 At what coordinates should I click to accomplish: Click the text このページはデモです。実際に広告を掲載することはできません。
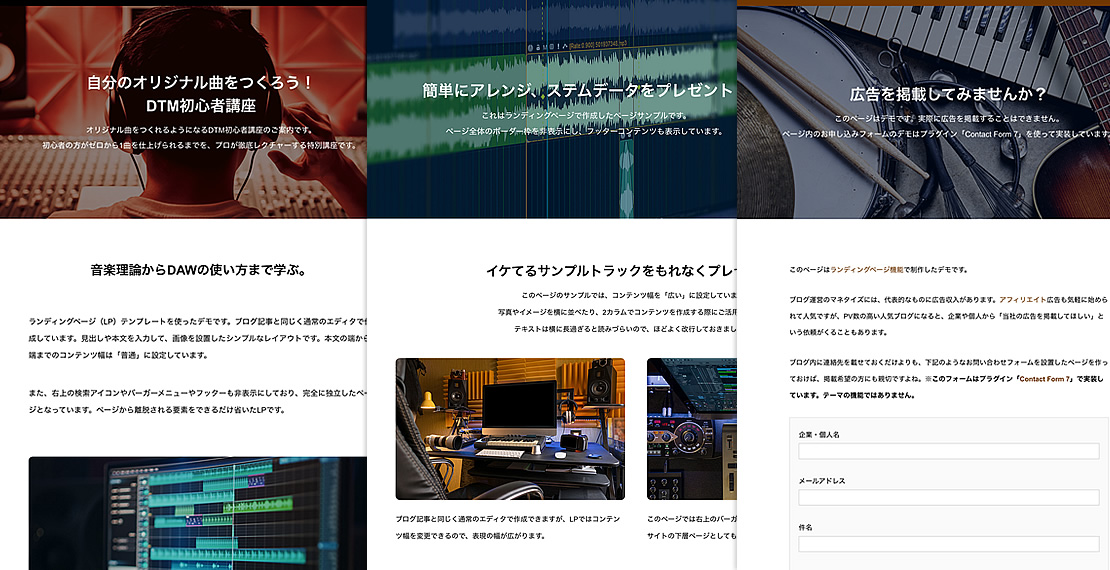947,118
